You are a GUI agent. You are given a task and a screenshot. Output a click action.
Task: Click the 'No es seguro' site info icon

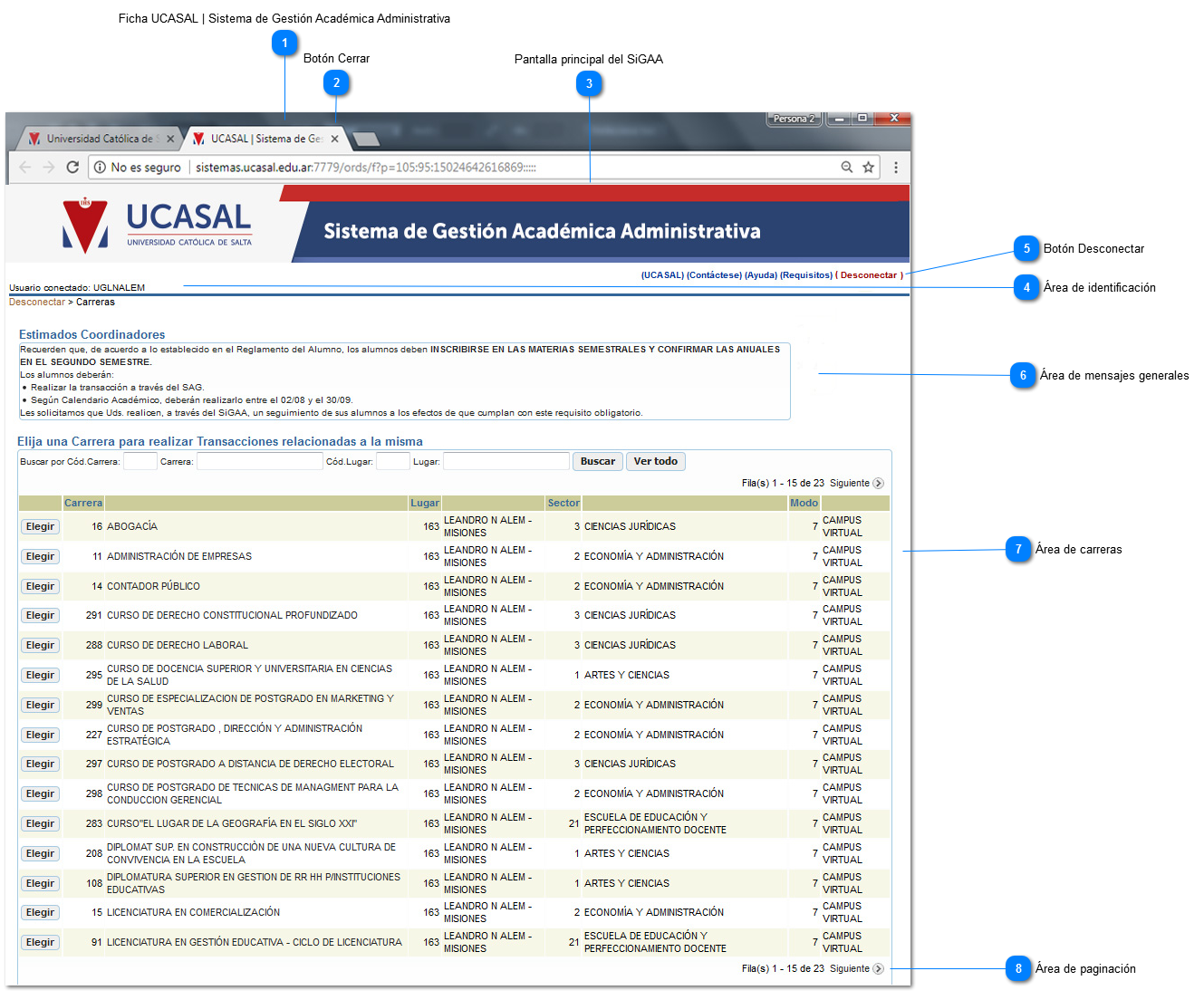tap(101, 168)
